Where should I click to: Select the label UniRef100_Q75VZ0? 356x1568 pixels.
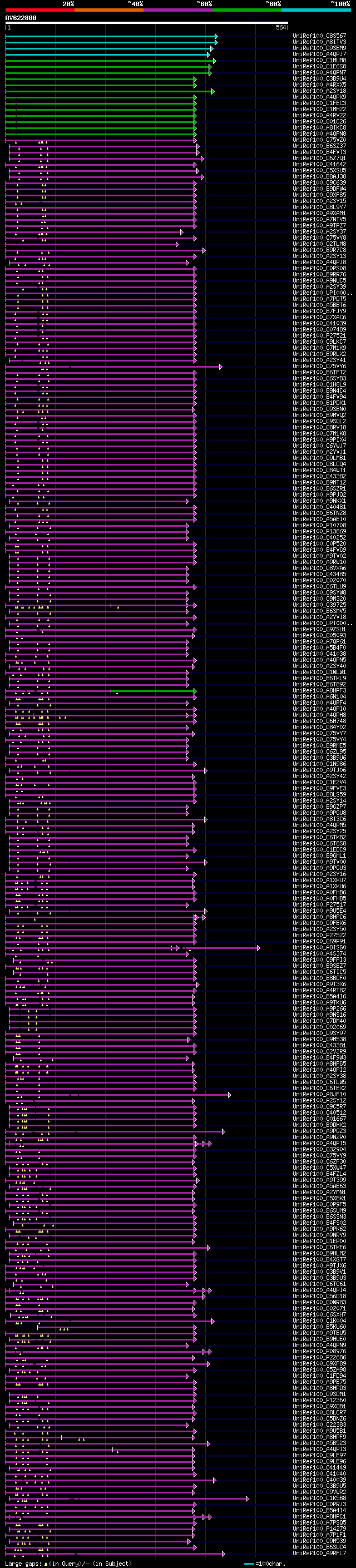319,140
